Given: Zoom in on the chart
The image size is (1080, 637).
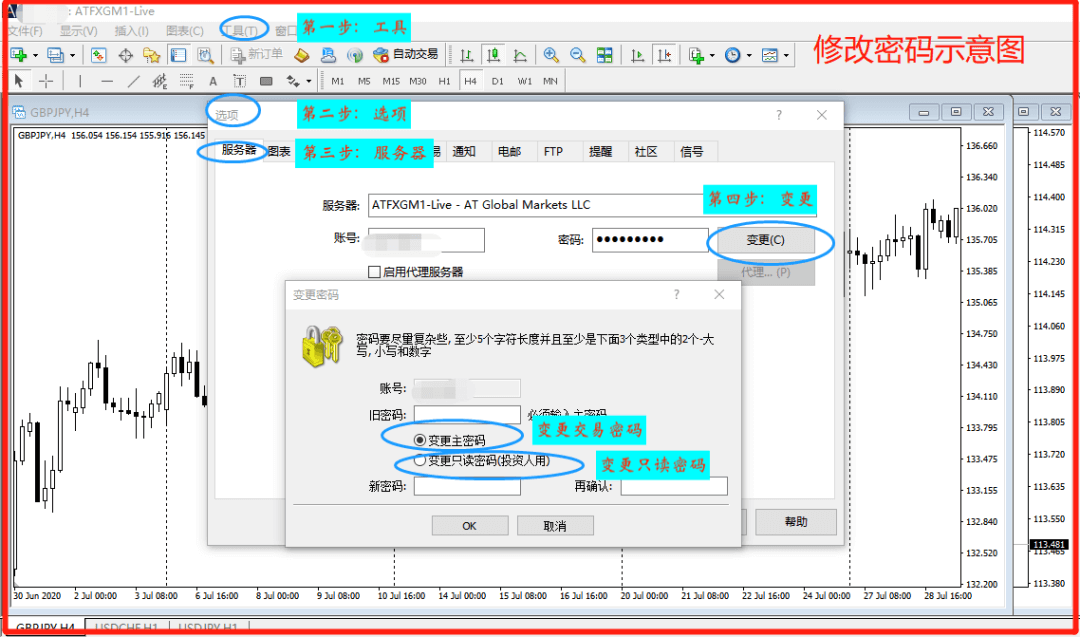Looking at the screenshot, I should pos(553,56).
